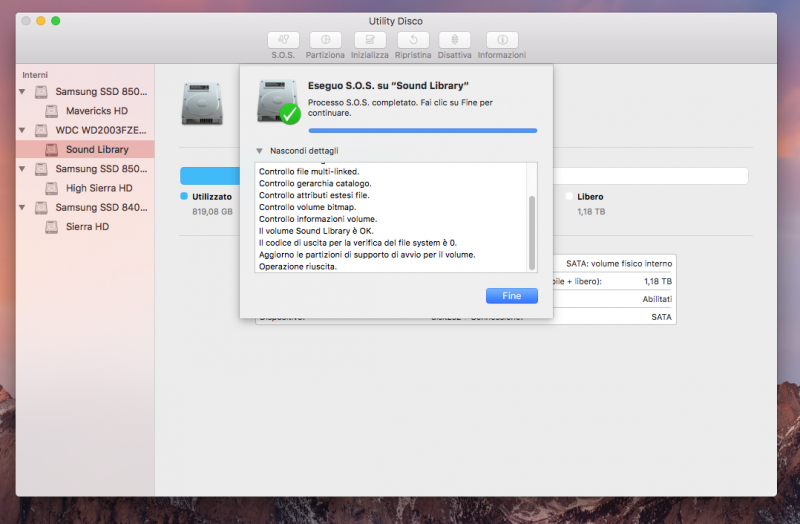Screen dimensions: 800x524
Task: Click 'Aggiorno le partizioni di supporto' log line
Action: tap(367, 255)
